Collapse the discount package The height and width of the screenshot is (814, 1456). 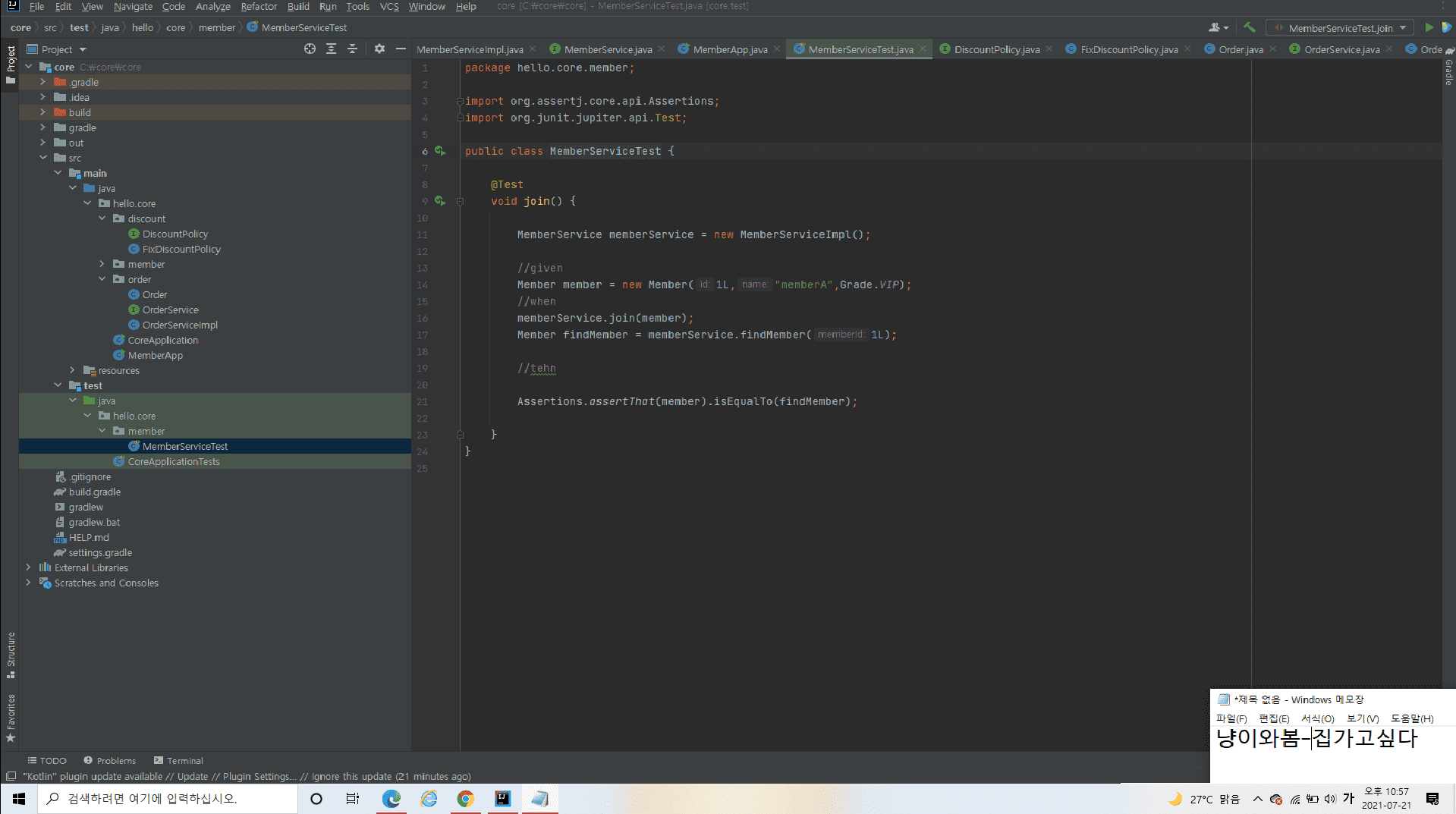[102, 218]
